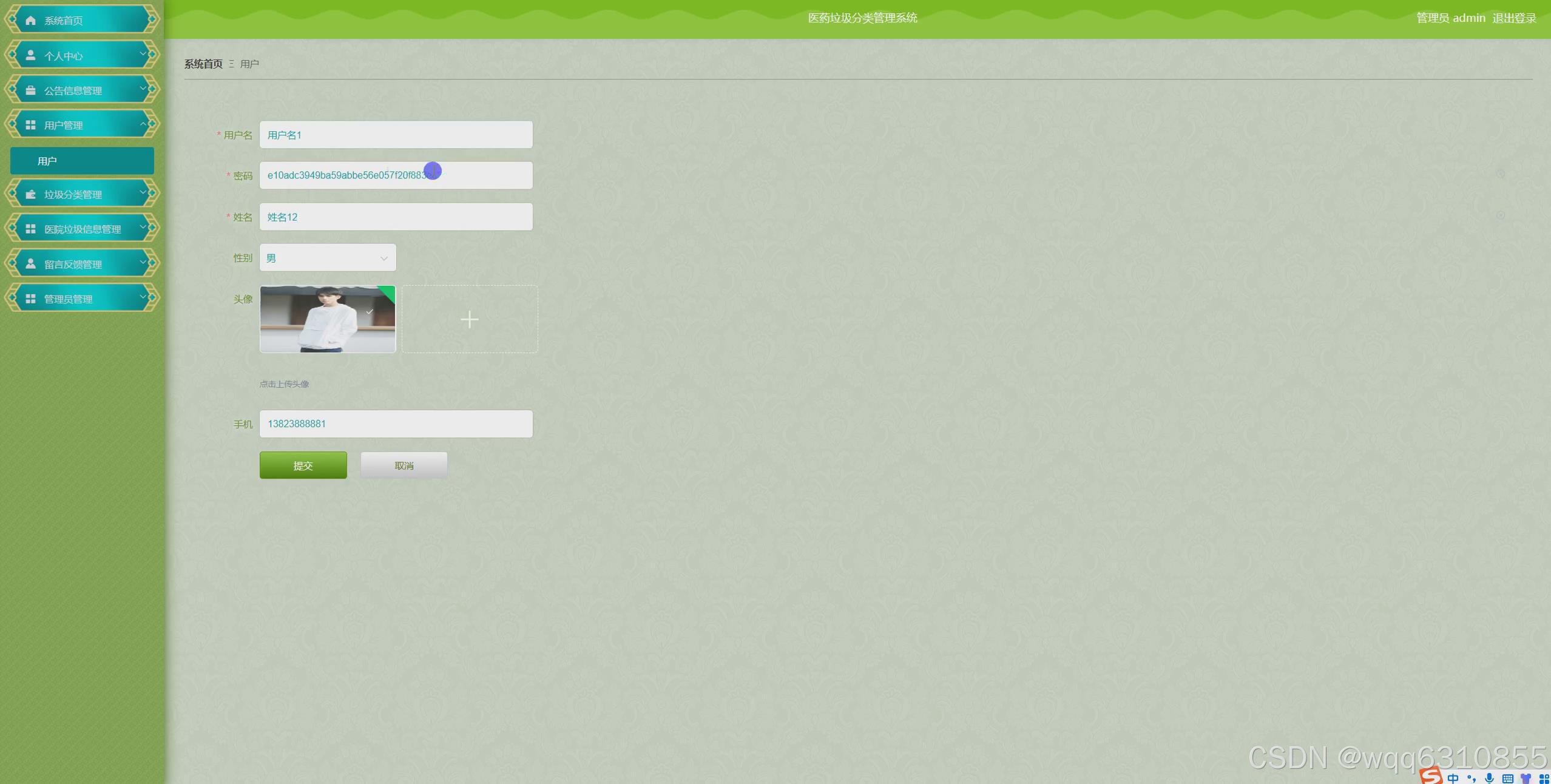Expand the 公告信息管理 menu chevron
This screenshot has height=784, width=1551.
point(143,89)
